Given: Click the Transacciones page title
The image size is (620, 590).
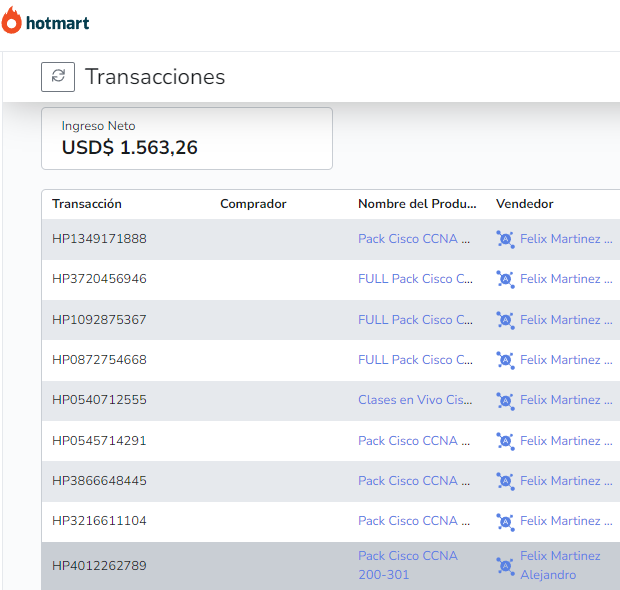Looking at the screenshot, I should click(155, 77).
